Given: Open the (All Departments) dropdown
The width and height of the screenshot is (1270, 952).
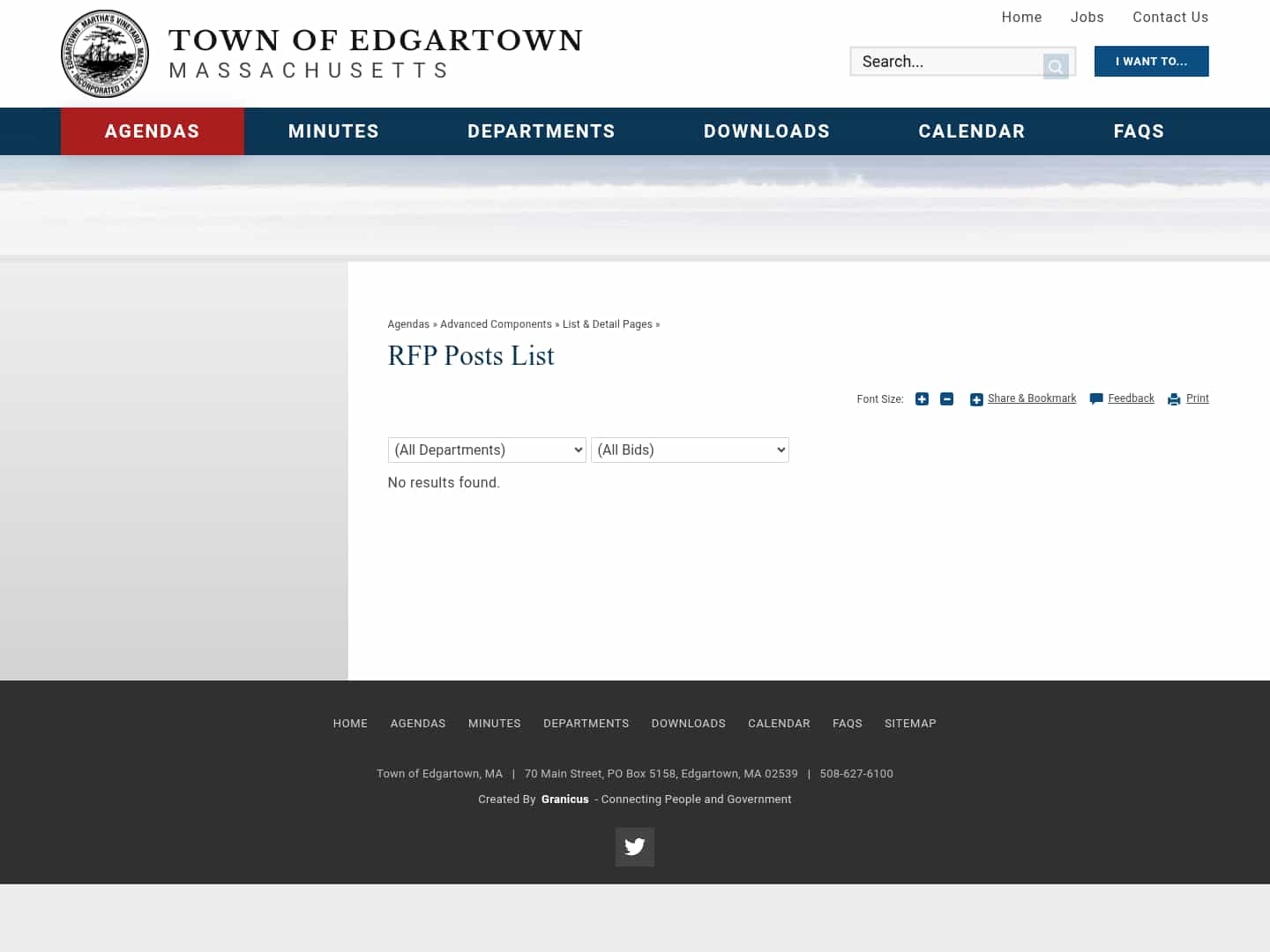Looking at the screenshot, I should [x=487, y=450].
